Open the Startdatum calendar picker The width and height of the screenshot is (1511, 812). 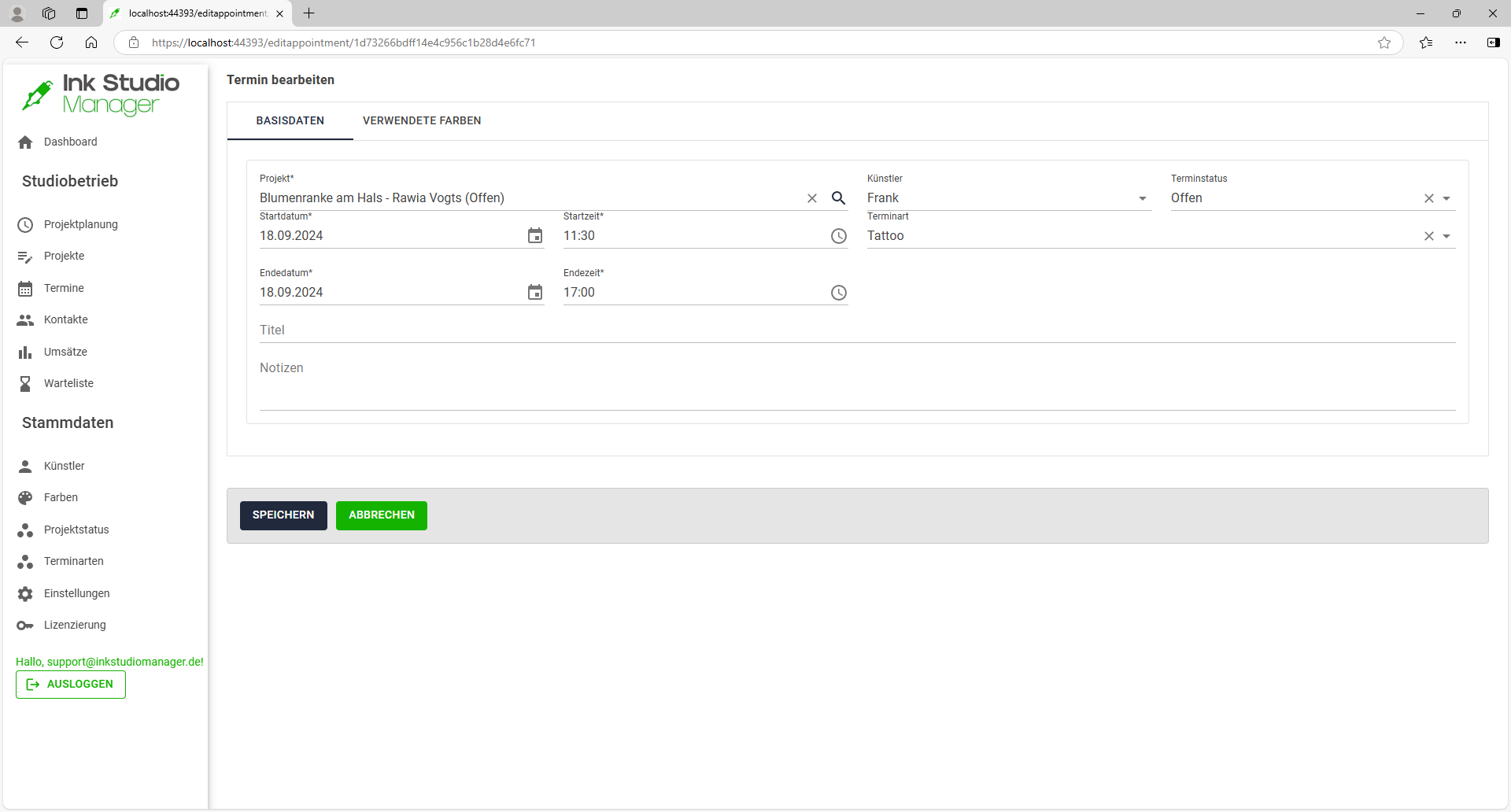click(535, 236)
